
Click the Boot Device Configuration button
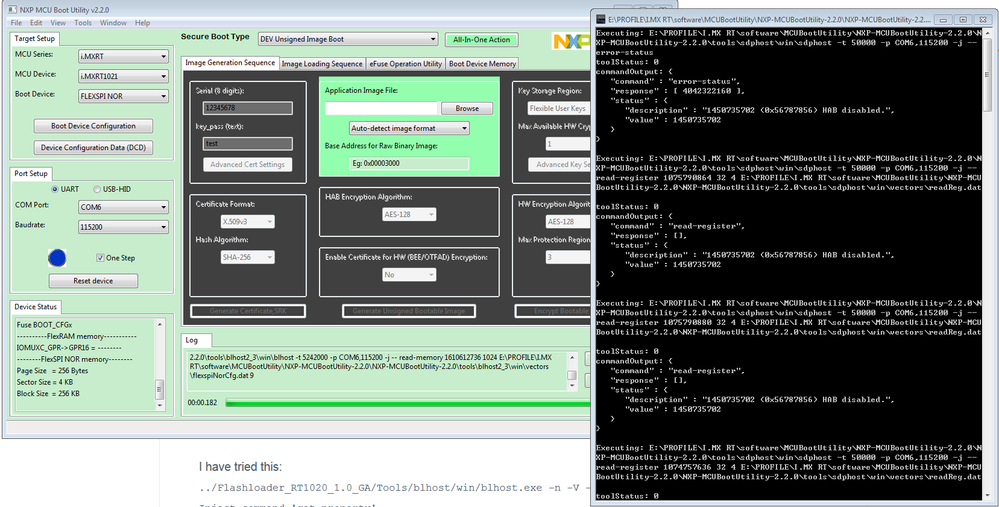(93, 126)
